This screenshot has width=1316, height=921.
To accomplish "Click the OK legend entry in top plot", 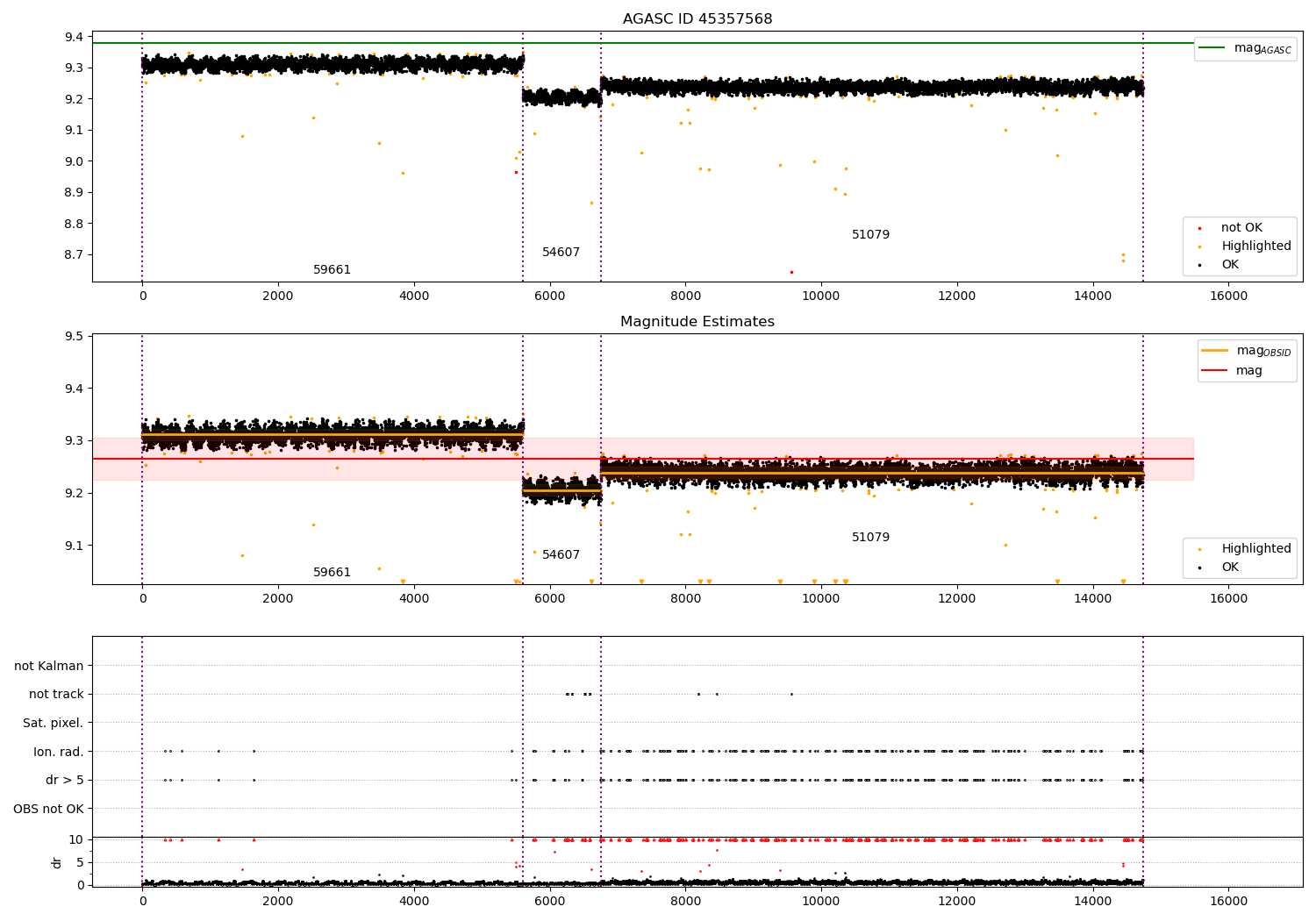I will 1219,265.
